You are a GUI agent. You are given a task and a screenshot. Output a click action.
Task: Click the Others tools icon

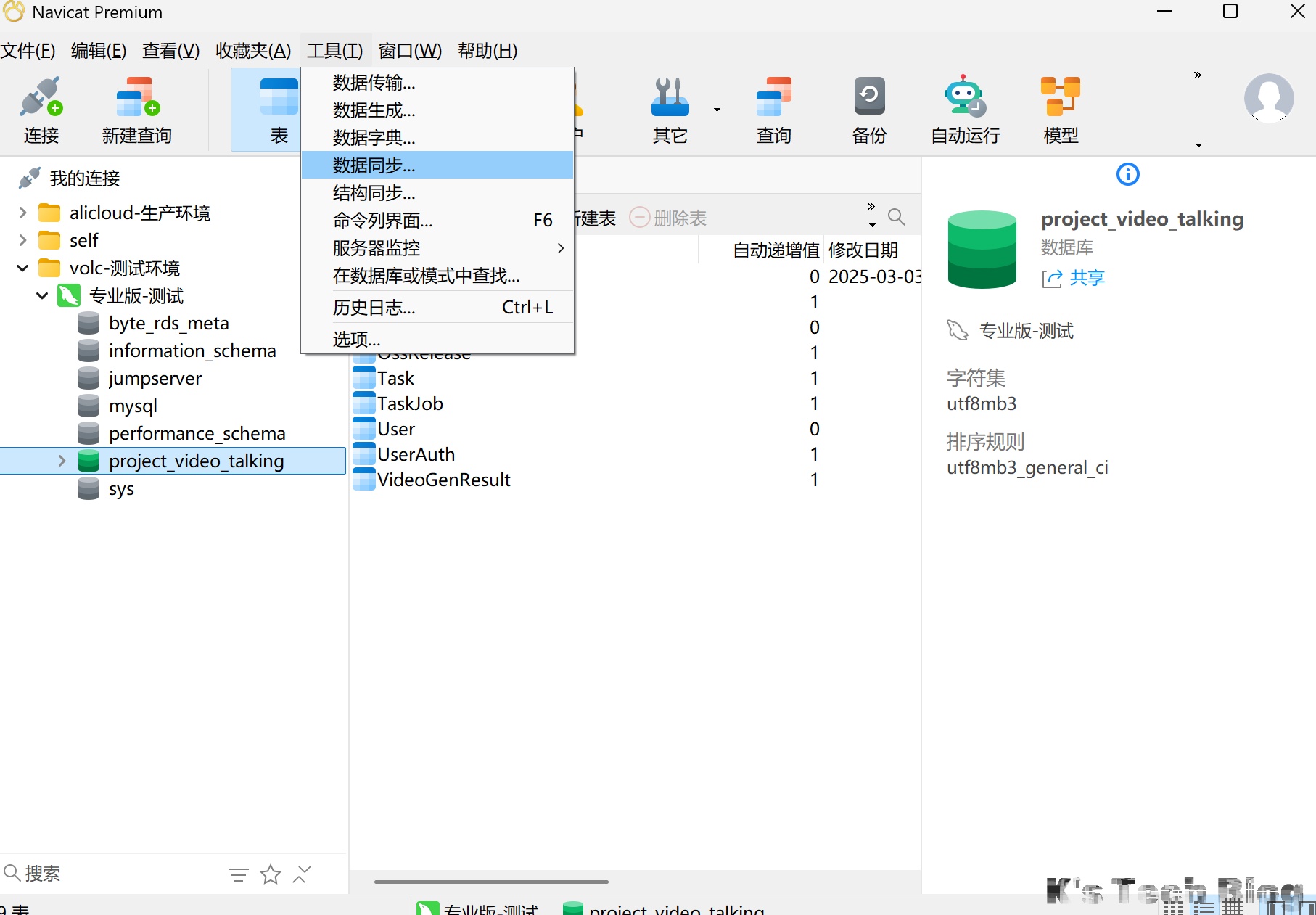670,98
